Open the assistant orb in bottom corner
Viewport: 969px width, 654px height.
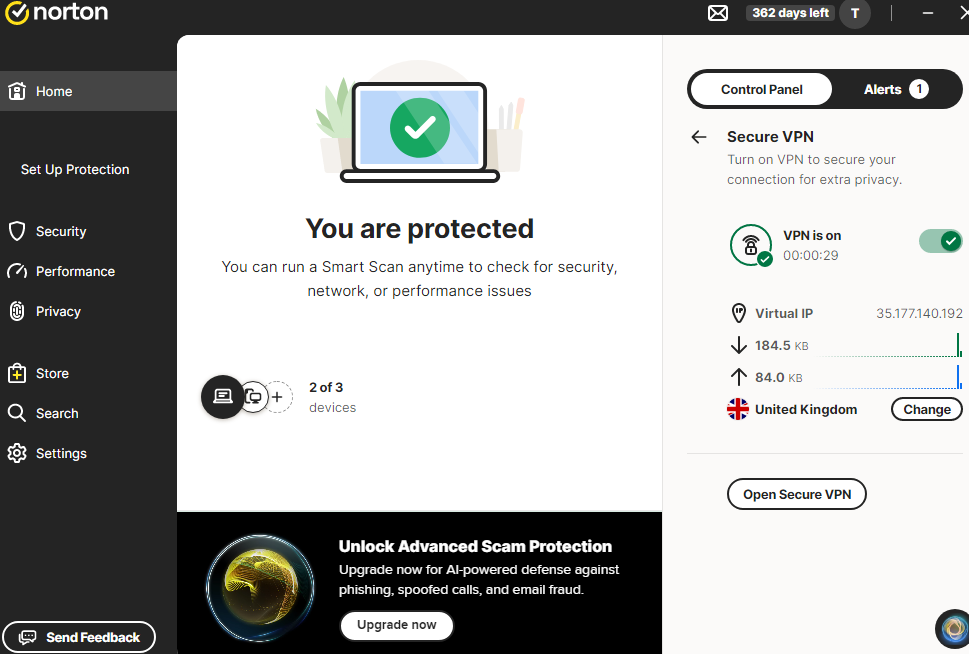[954, 629]
